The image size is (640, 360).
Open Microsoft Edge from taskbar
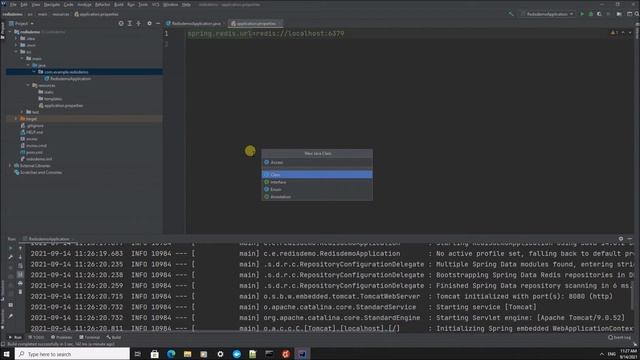171,354
